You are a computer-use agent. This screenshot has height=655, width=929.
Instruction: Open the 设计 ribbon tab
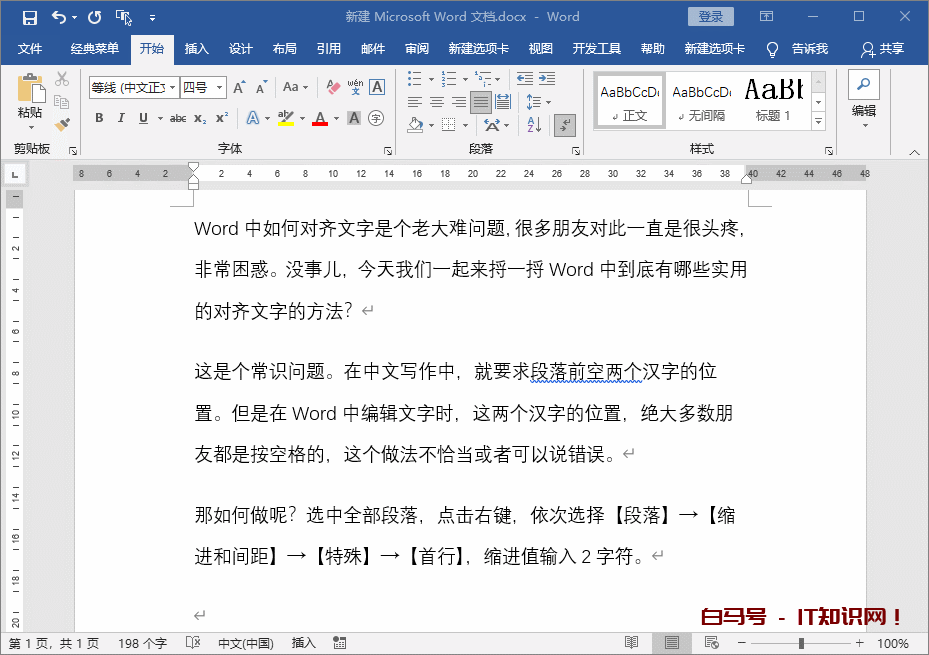point(240,47)
